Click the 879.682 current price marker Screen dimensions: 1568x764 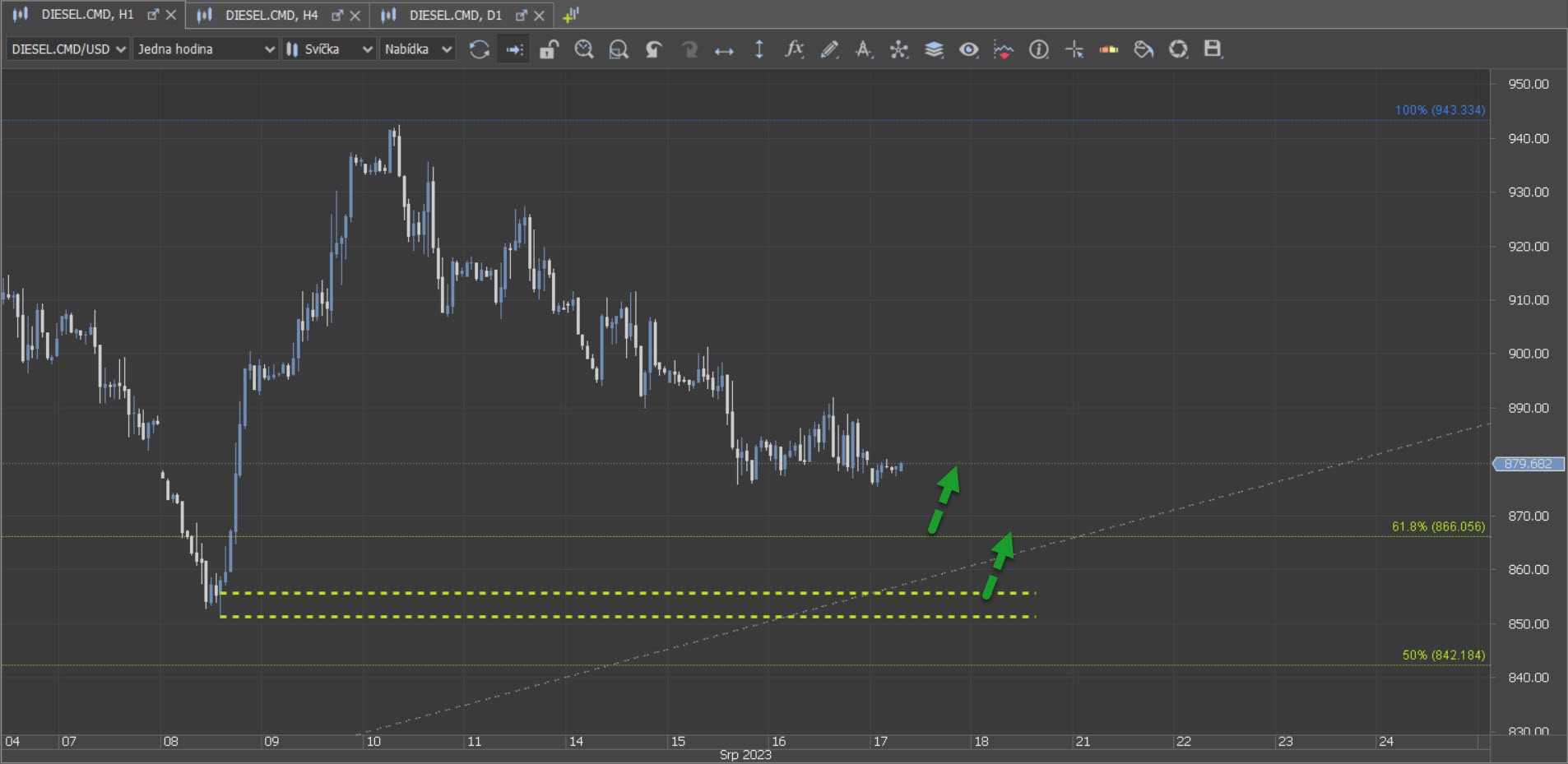pyautogui.click(x=1529, y=464)
